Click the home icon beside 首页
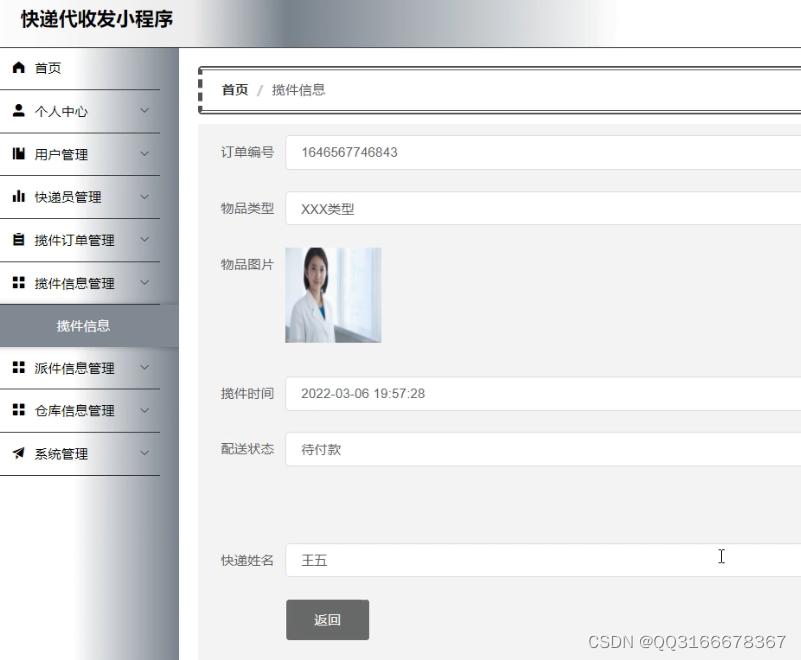This screenshot has height=660, width=801. [17, 68]
